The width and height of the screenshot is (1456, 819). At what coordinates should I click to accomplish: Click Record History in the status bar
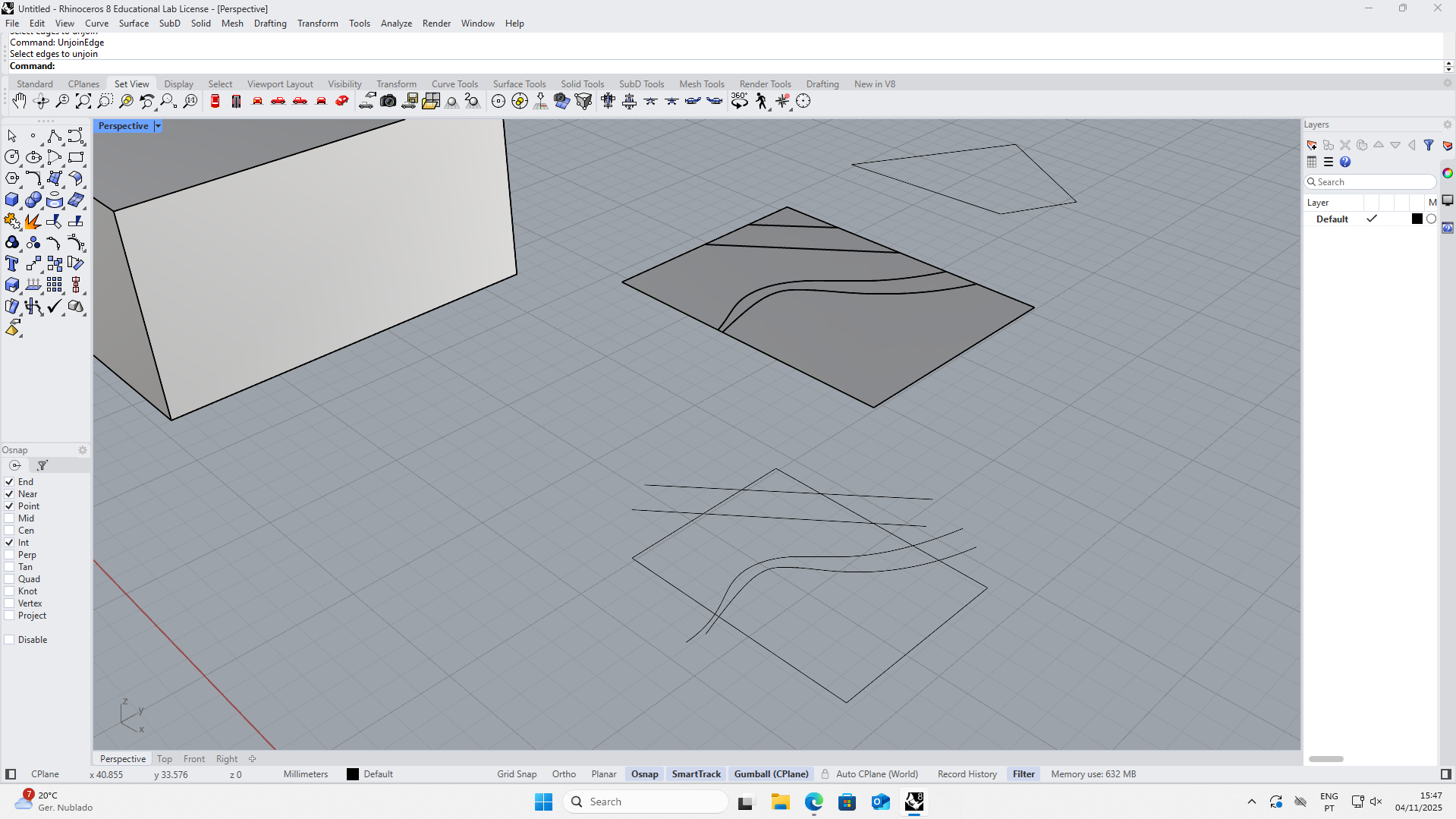pos(967,773)
